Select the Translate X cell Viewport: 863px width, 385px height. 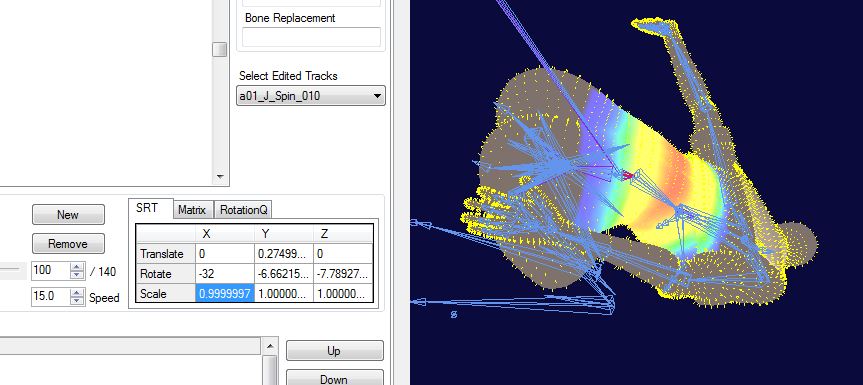point(225,254)
